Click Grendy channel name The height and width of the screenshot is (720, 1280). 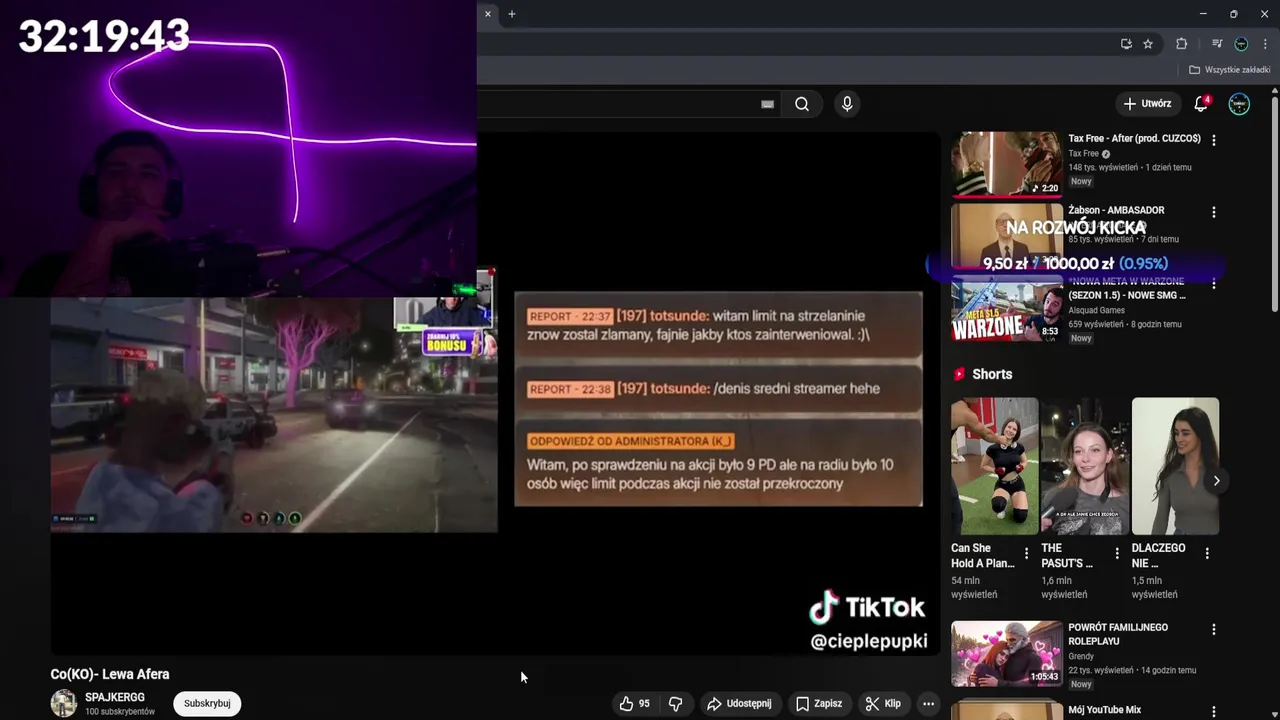coord(1081,656)
